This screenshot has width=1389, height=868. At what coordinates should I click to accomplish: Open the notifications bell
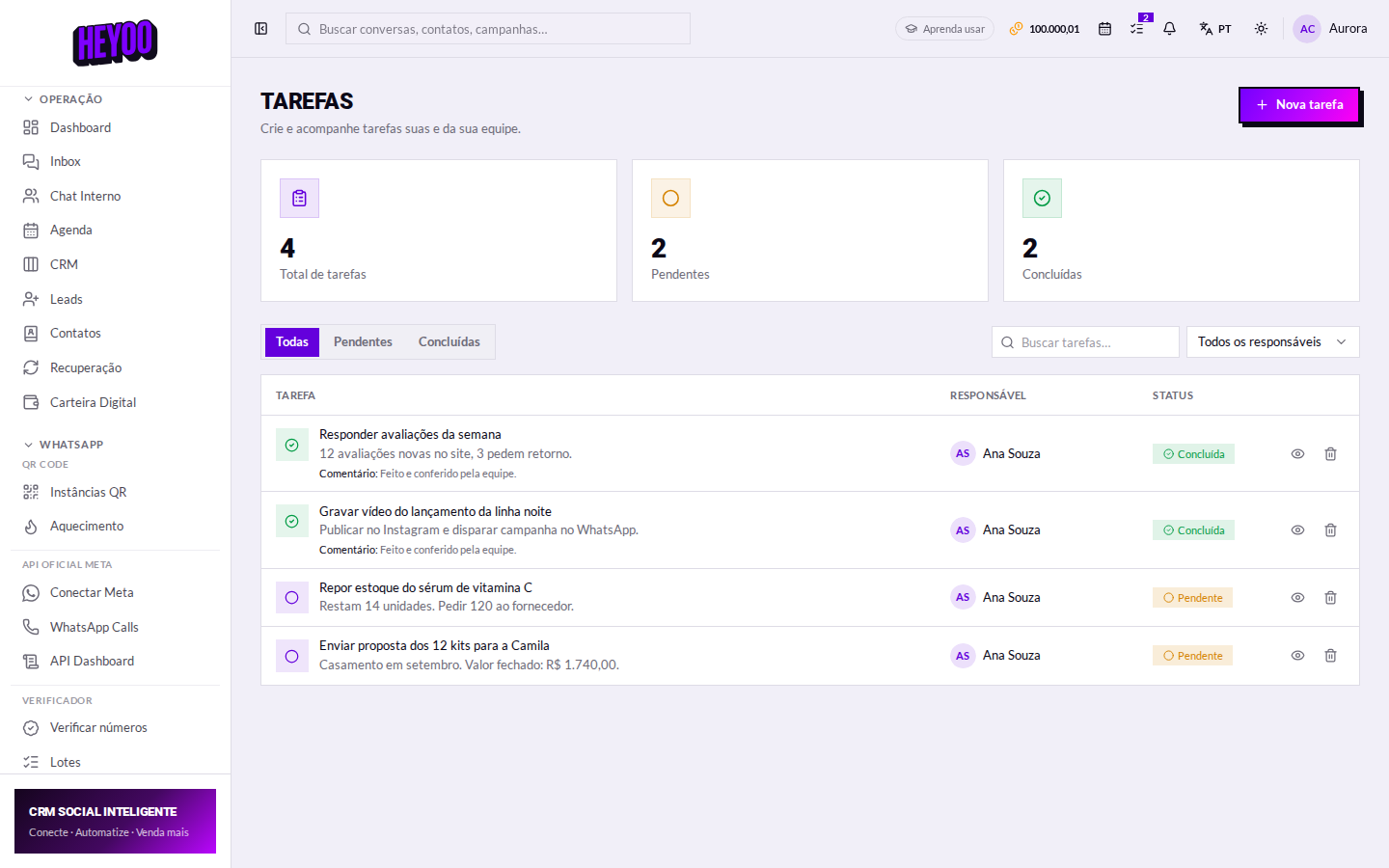pyautogui.click(x=1169, y=29)
